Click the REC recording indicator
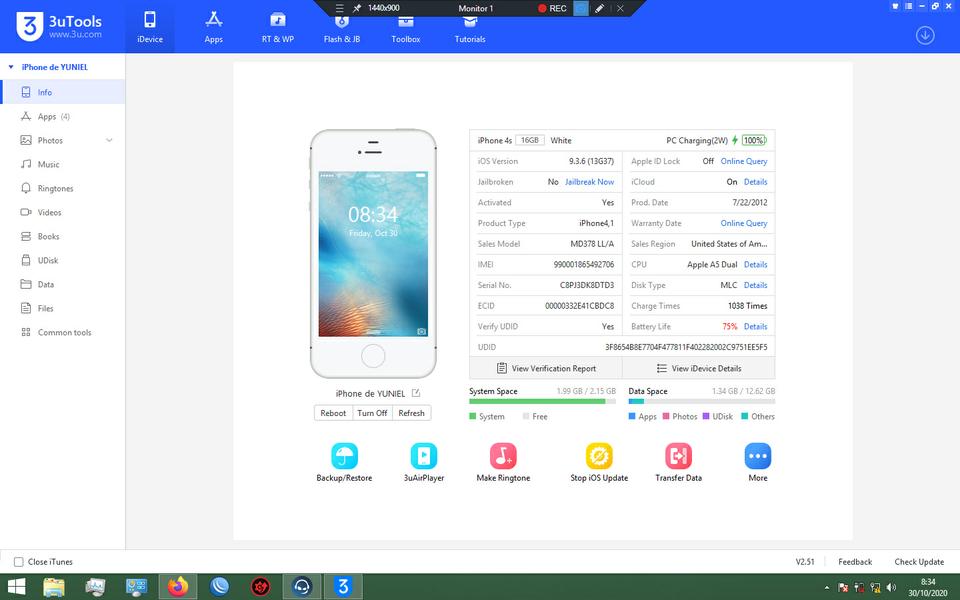 552,9
